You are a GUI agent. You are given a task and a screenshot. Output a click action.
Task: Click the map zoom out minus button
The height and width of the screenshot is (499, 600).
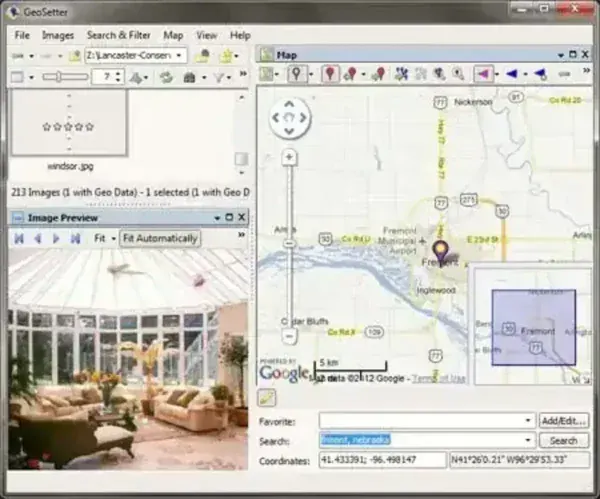coord(290,336)
